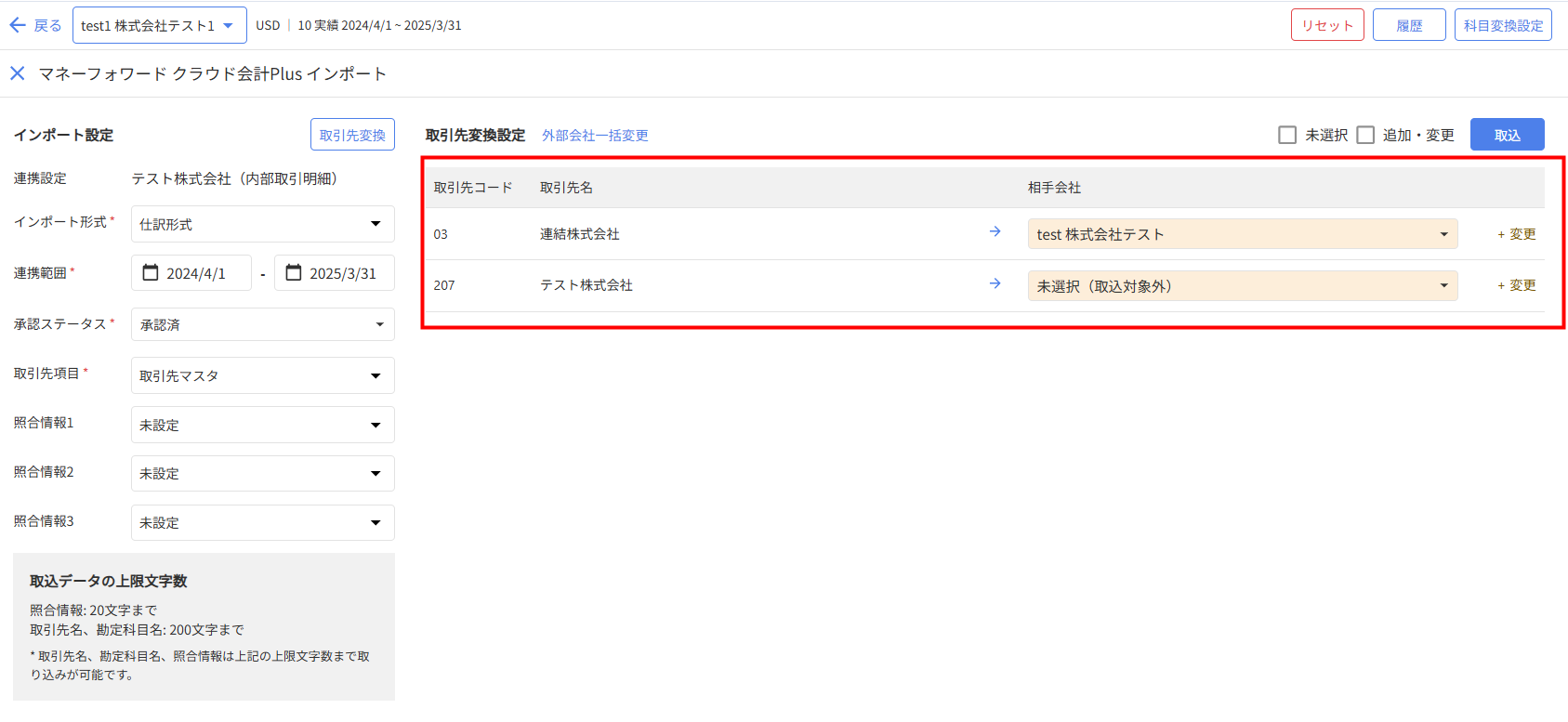This screenshot has height=722, width=1568.
Task: Click blue arrow icon in 連結株式会社 row
Action: [995, 231]
